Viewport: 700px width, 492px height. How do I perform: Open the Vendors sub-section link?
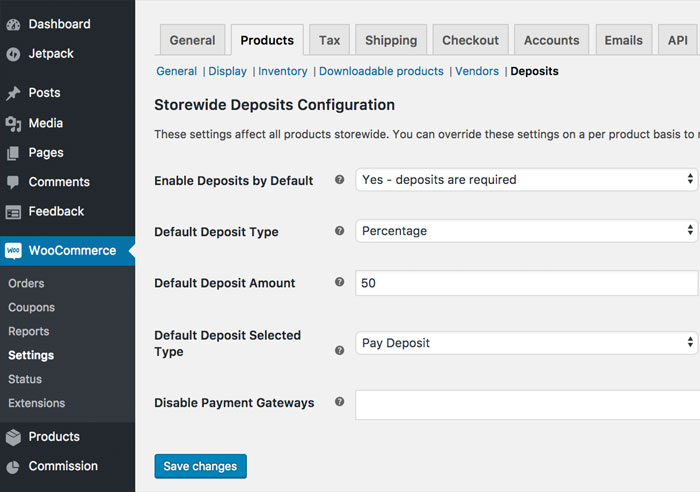[x=477, y=71]
